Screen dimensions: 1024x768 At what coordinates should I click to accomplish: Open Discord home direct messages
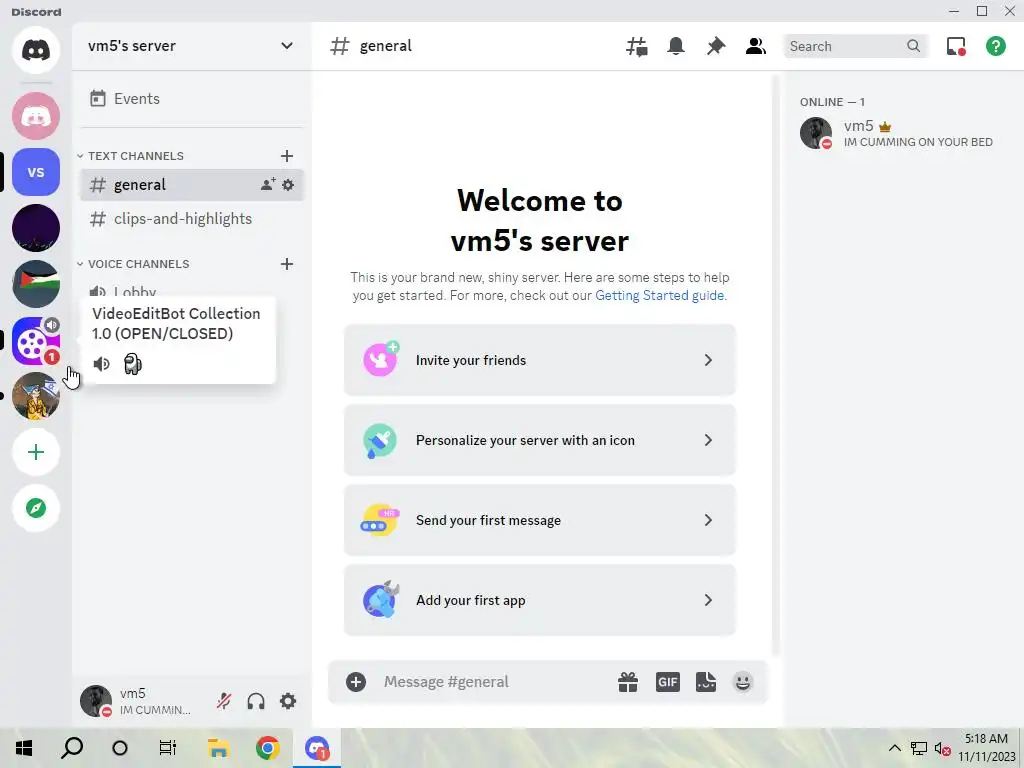[x=36, y=50]
